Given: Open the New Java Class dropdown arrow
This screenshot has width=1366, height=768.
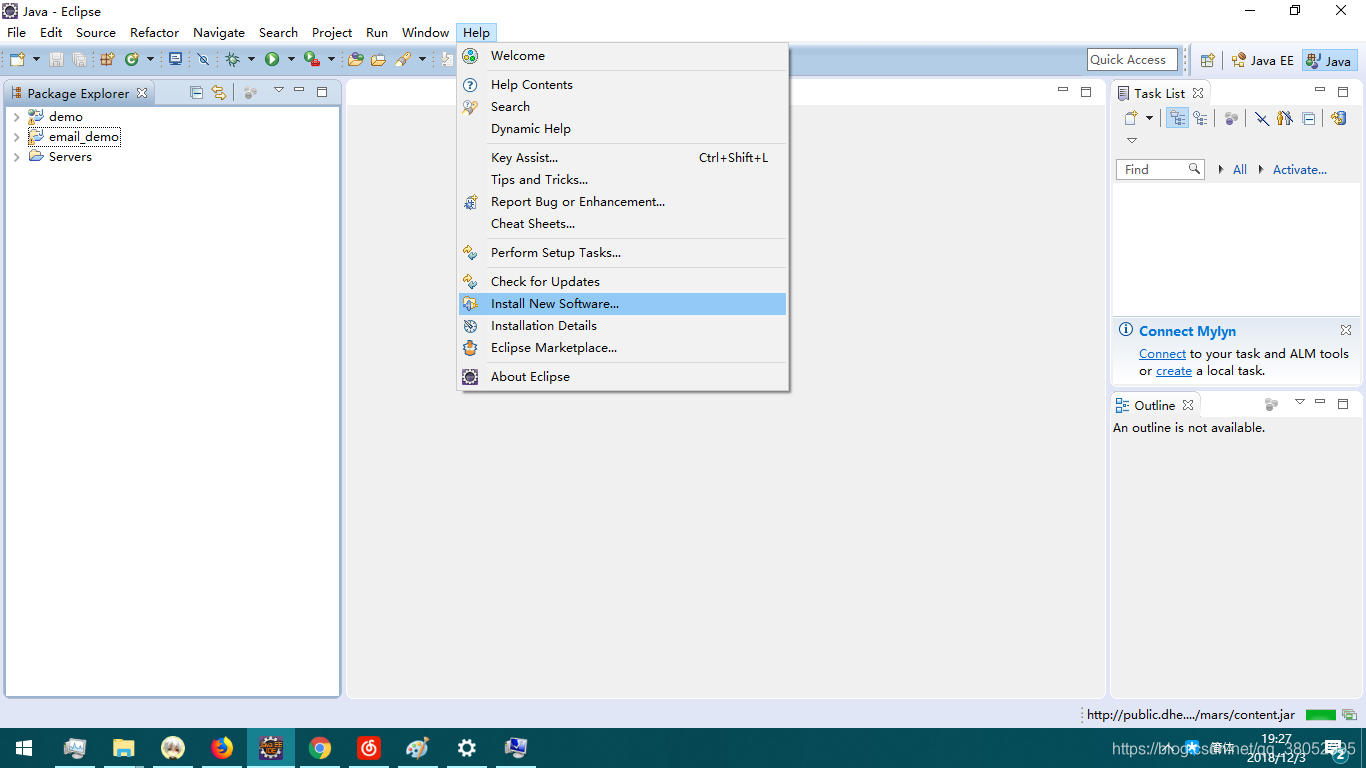Looking at the screenshot, I should pos(150,60).
